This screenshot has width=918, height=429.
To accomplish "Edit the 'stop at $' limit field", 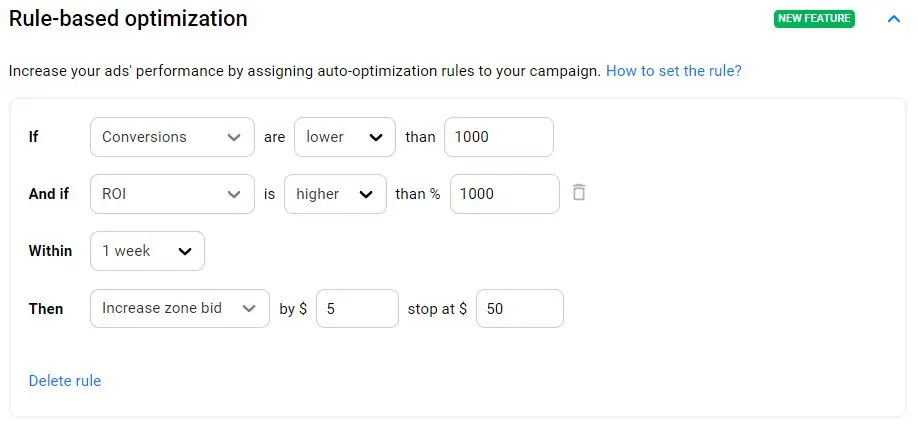I will (519, 309).
